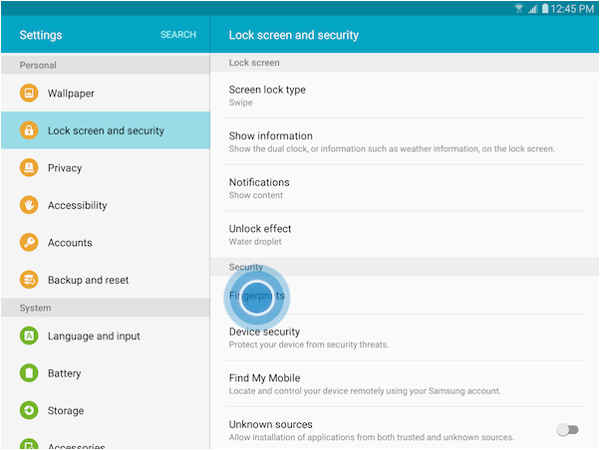Open Find My Mobile option
Image resolution: width=600 pixels, height=450 pixels.
tap(404, 383)
